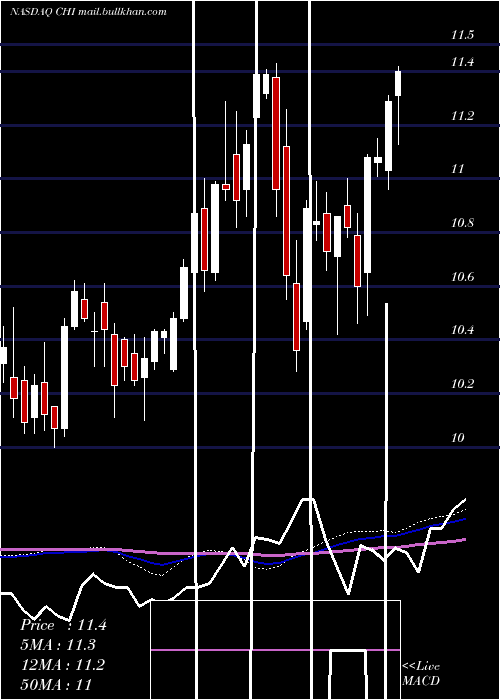Viewport: 500px width, 700px height.
Task: Click the '5MA : 11.3' readout
Action: coord(58,645)
